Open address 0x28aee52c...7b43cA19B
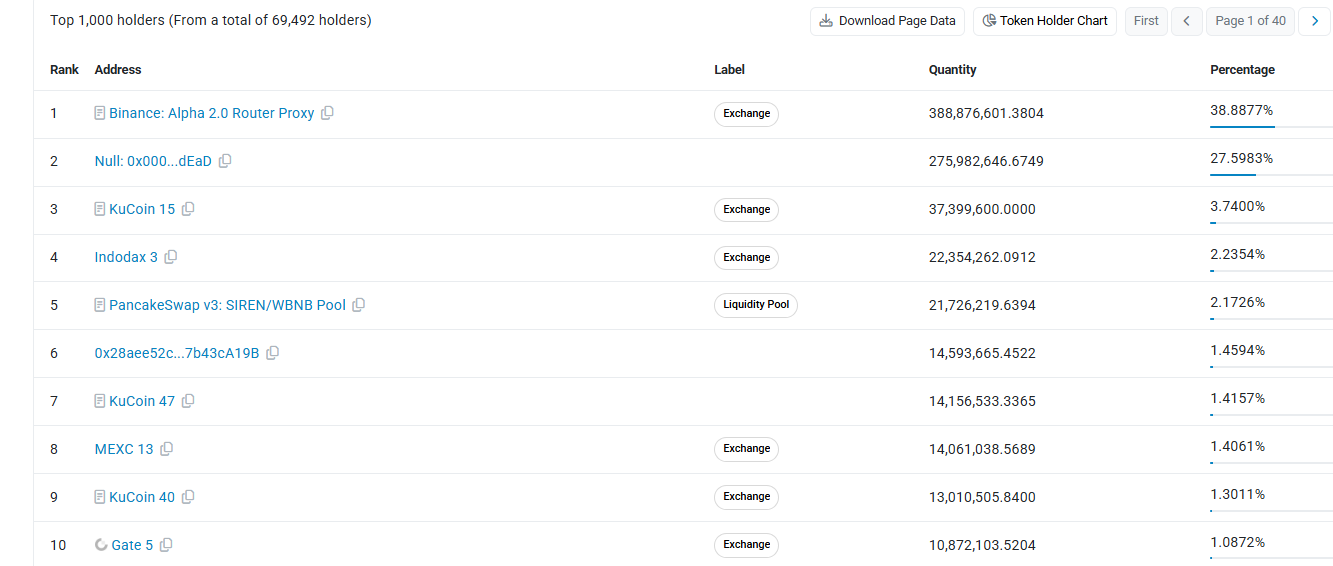The height and width of the screenshot is (566, 1333). [x=177, y=353]
